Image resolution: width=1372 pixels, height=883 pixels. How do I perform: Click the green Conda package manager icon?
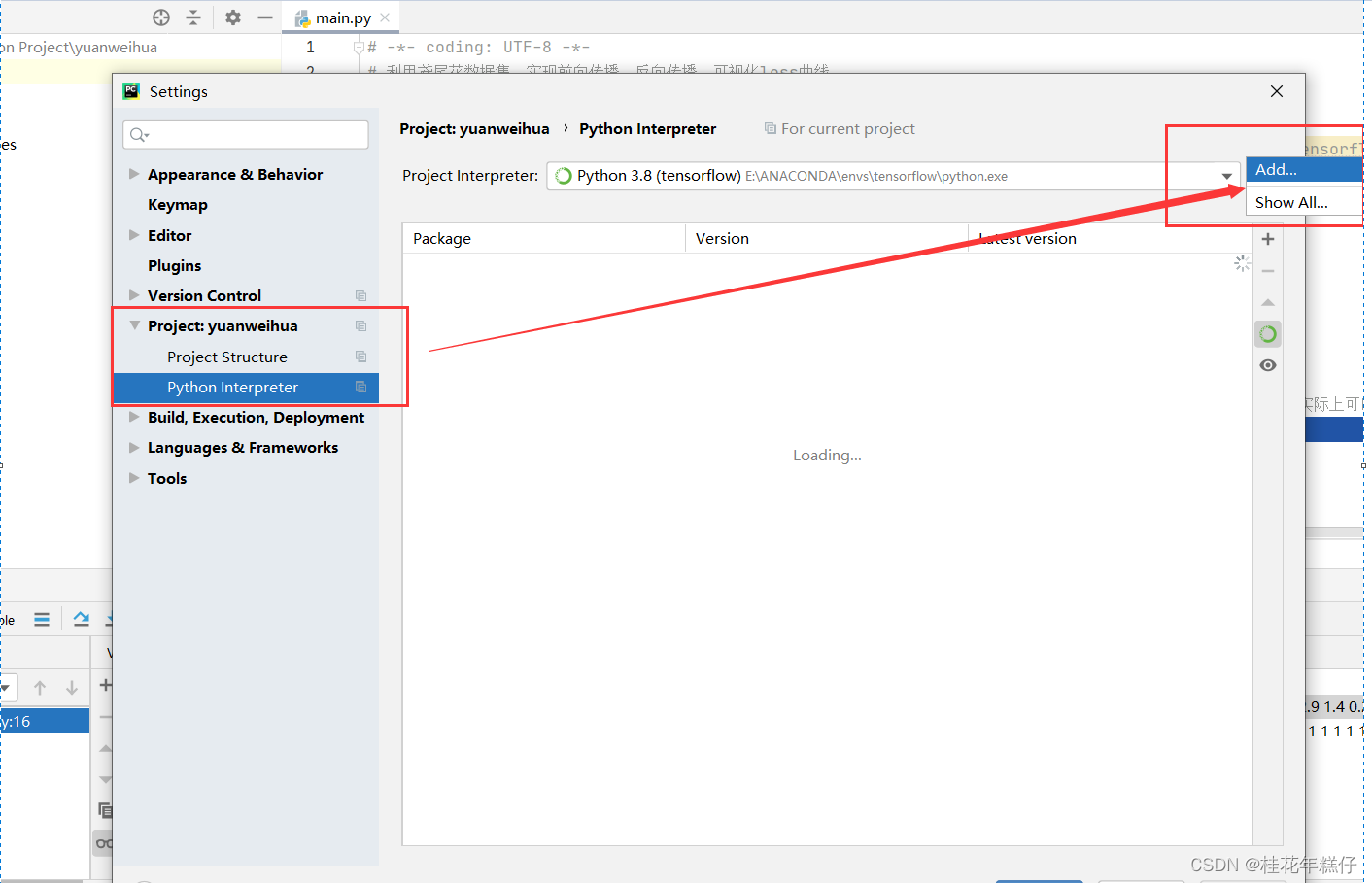(x=1268, y=334)
